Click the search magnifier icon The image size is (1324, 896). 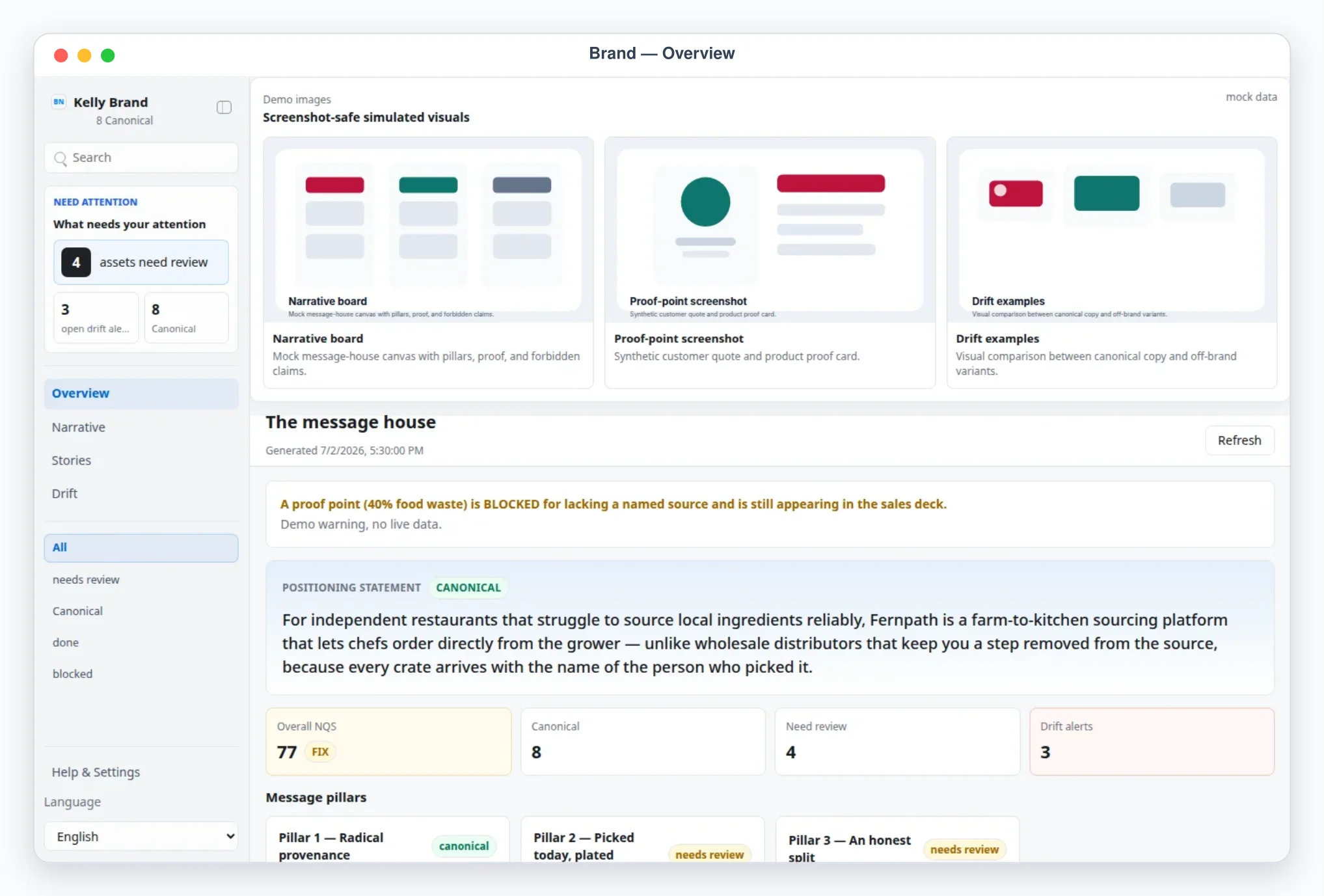(61, 158)
